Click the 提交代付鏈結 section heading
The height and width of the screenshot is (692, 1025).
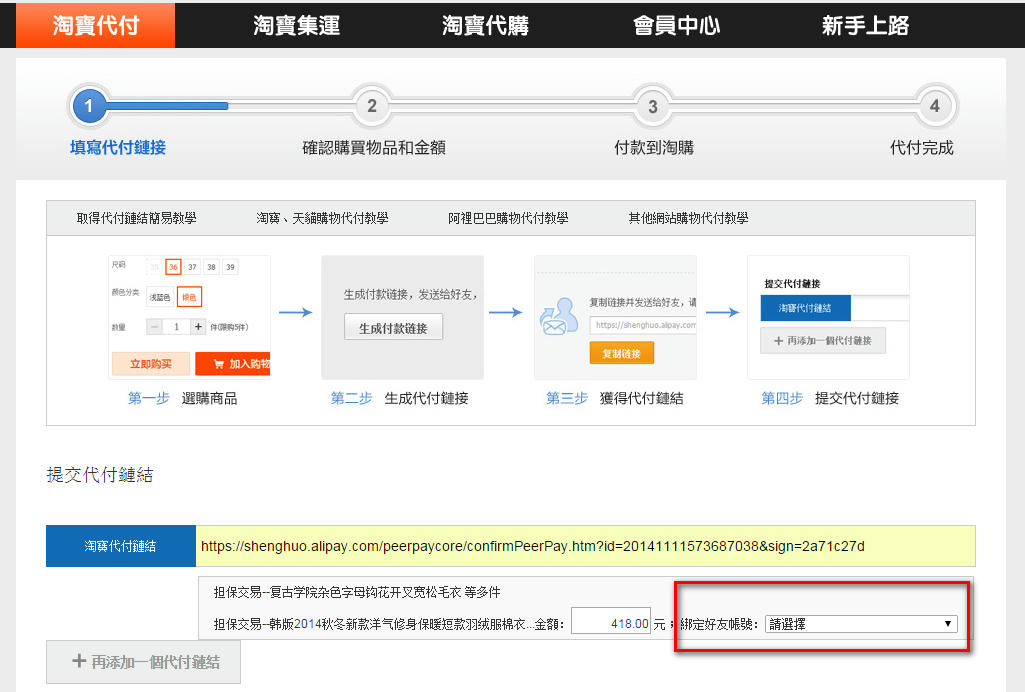pos(99,475)
